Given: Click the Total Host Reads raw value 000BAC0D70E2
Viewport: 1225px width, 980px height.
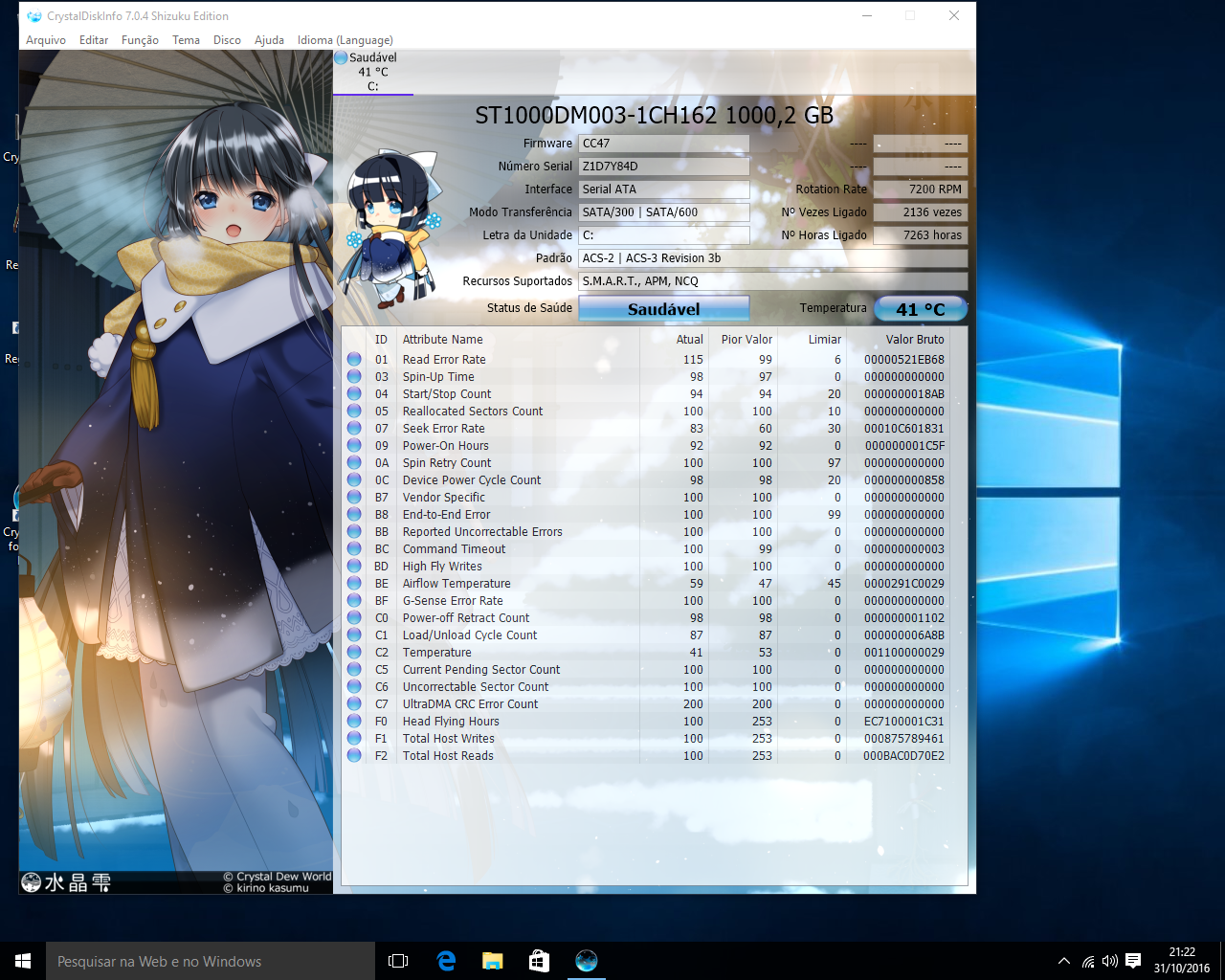Looking at the screenshot, I should (903, 756).
